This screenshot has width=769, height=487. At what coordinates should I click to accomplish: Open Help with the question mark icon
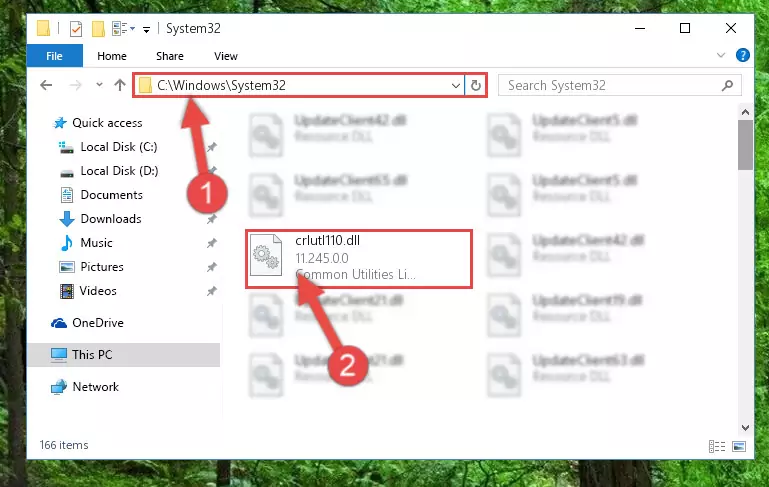click(x=743, y=55)
